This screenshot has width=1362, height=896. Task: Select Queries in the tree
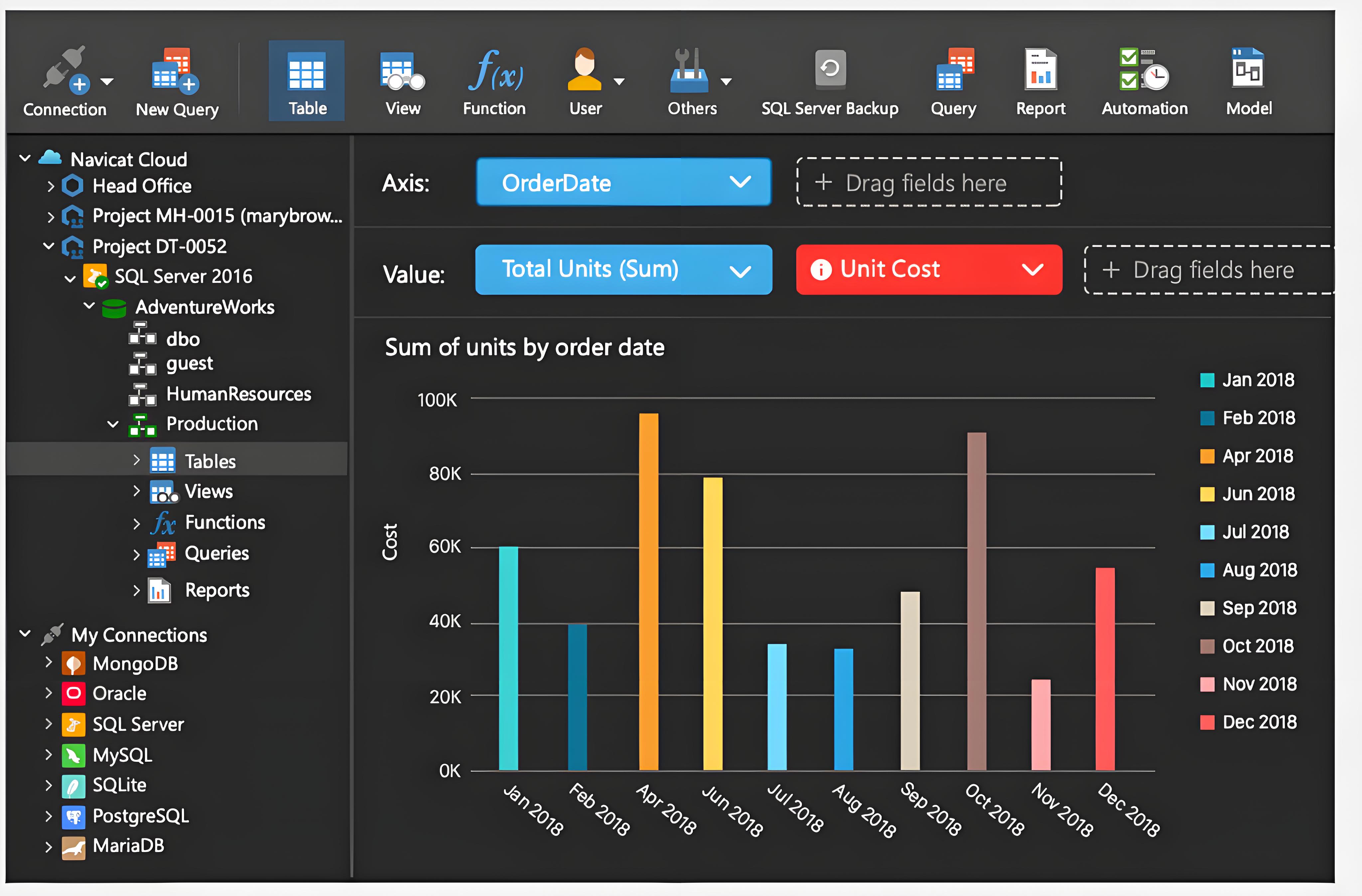(x=217, y=553)
